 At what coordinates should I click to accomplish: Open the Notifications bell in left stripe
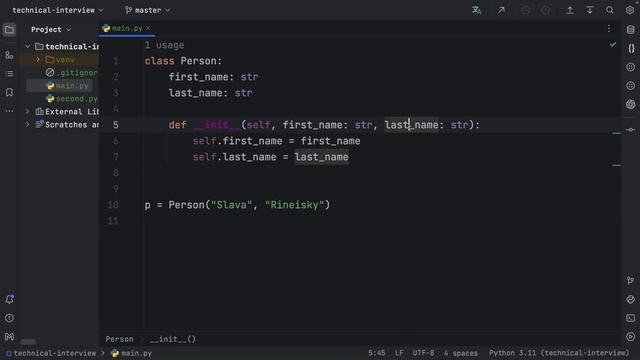[x=9, y=299]
